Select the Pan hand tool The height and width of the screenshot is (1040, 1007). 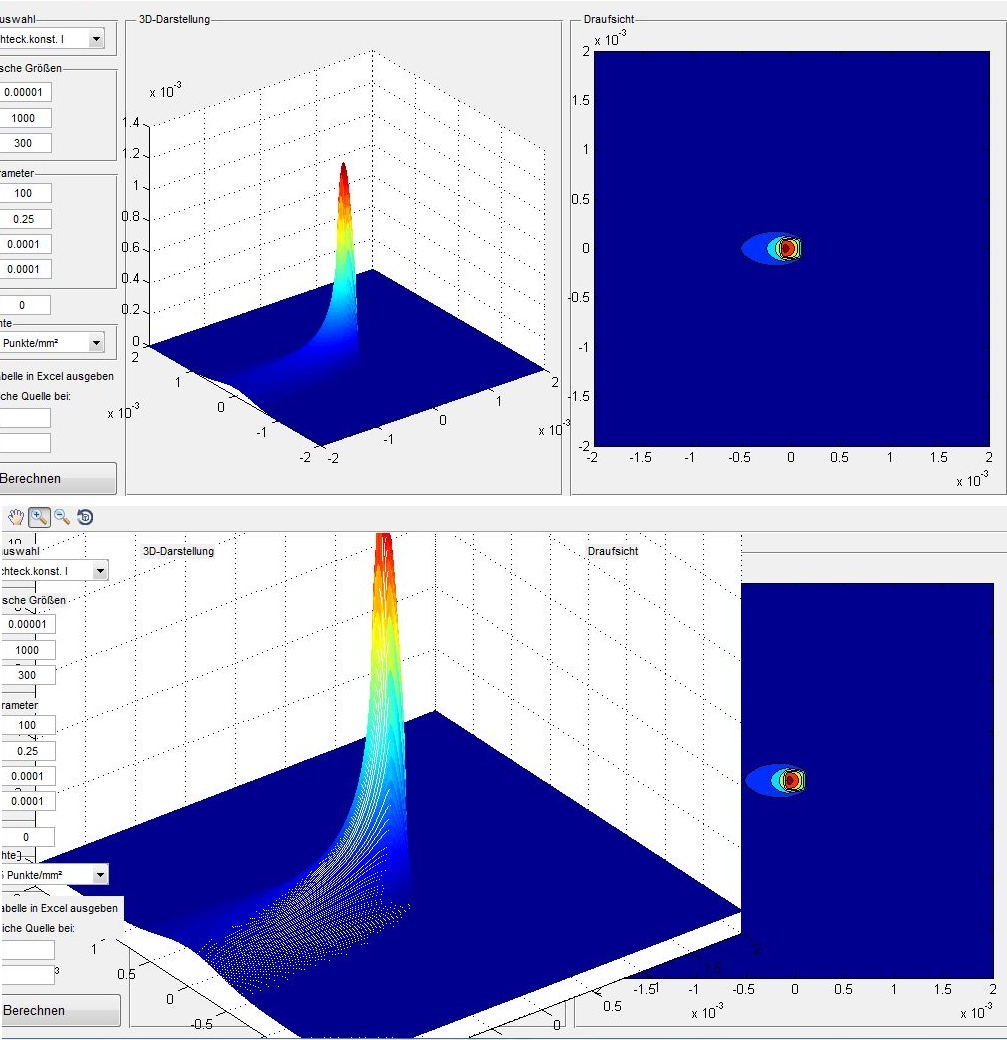click(x=16, y=517)
